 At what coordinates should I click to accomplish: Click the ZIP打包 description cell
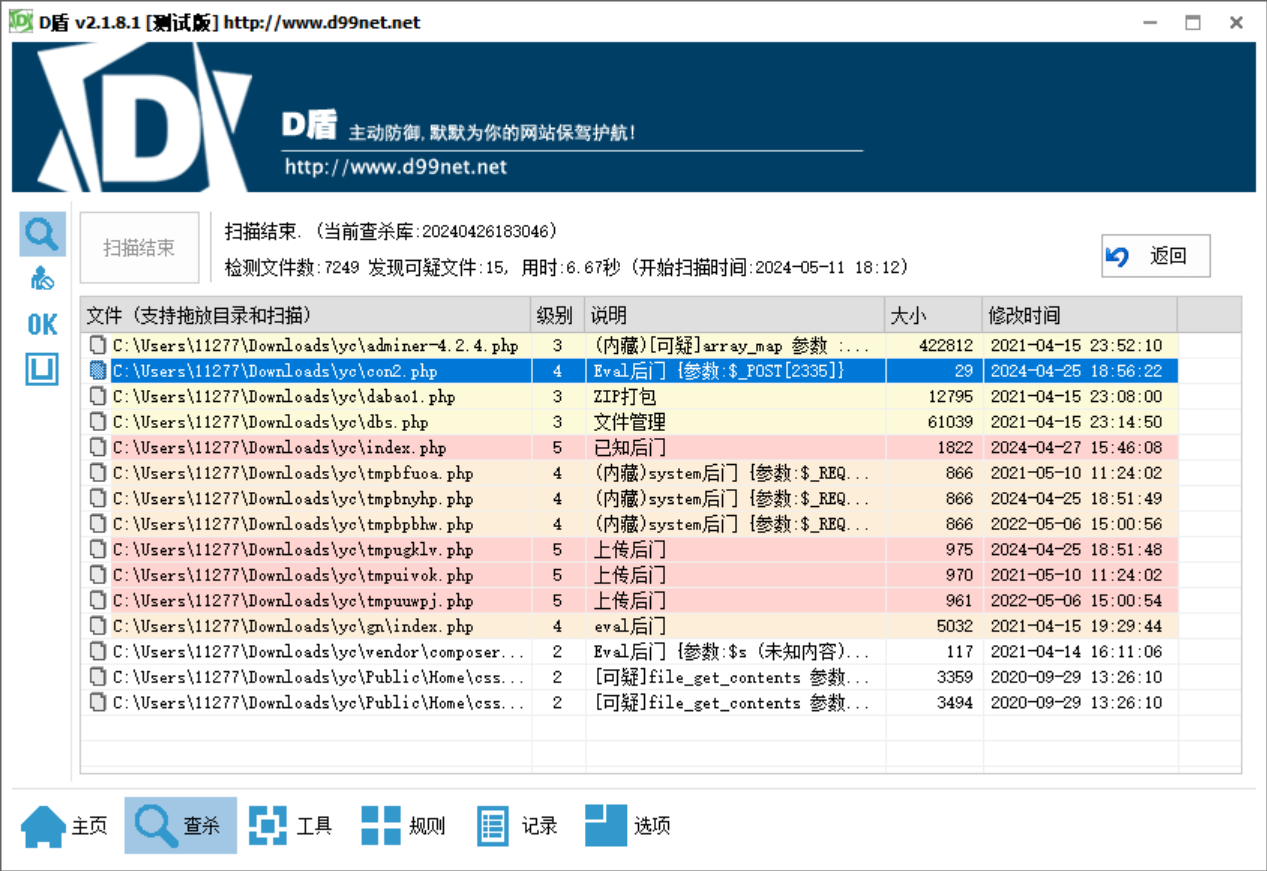pos(625,397)
